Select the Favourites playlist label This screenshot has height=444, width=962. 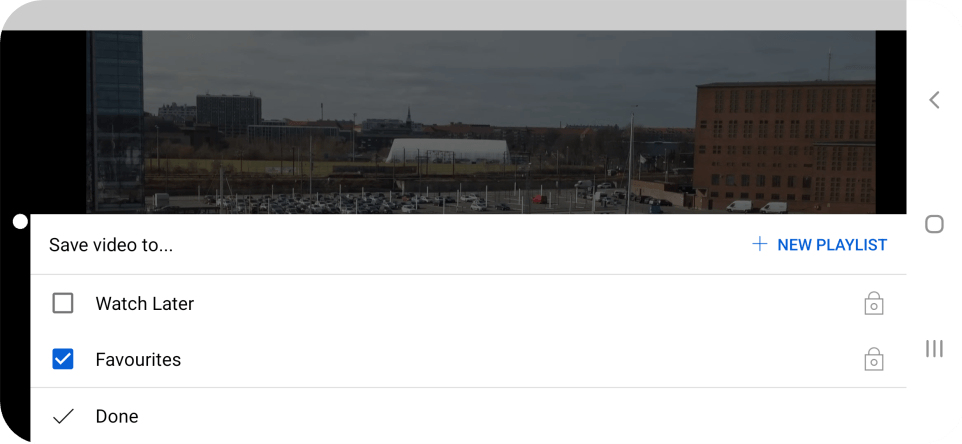(x=138, y=359)
